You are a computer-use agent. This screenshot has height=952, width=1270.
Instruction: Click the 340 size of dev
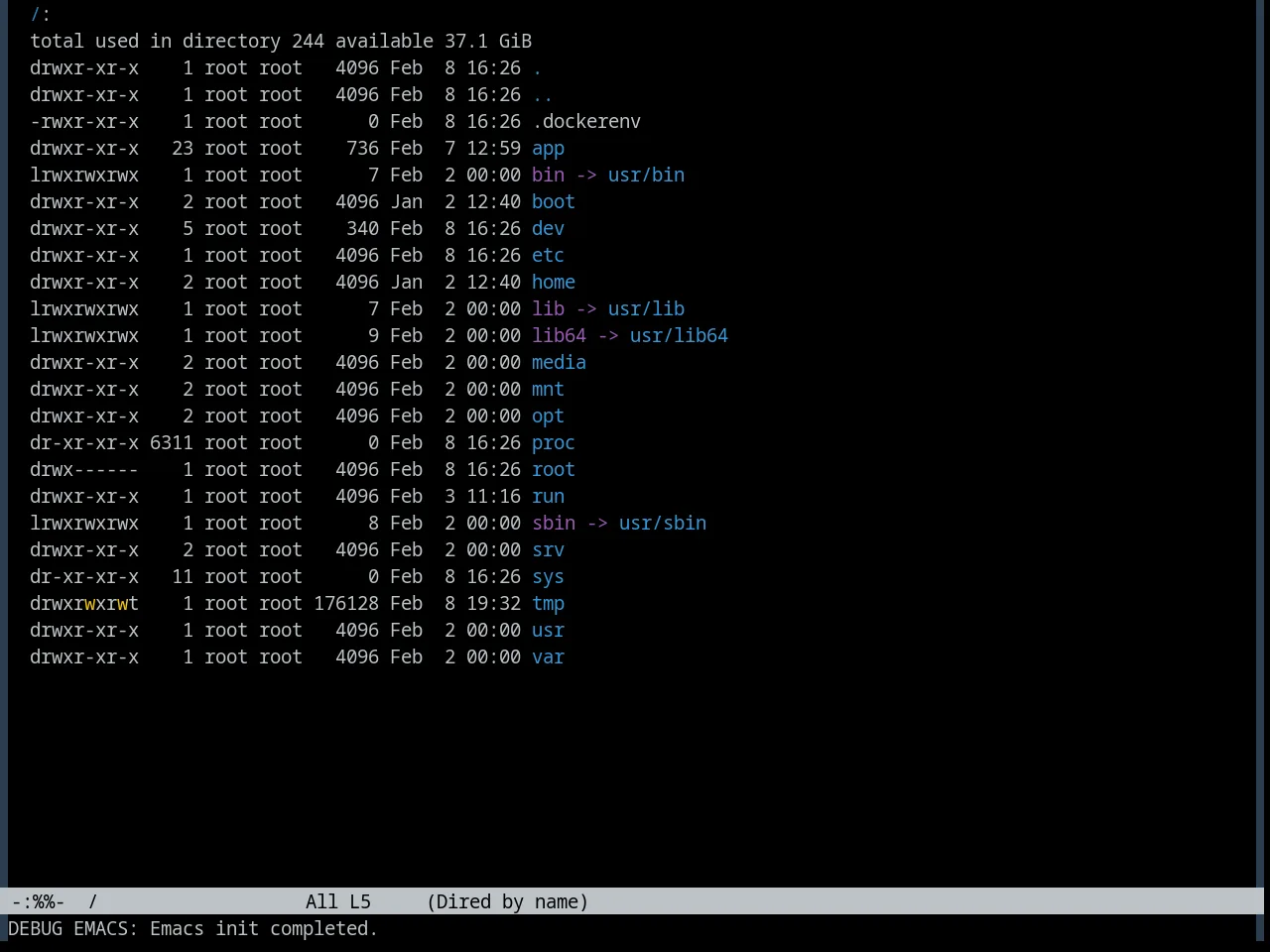[x=362, y=229]
